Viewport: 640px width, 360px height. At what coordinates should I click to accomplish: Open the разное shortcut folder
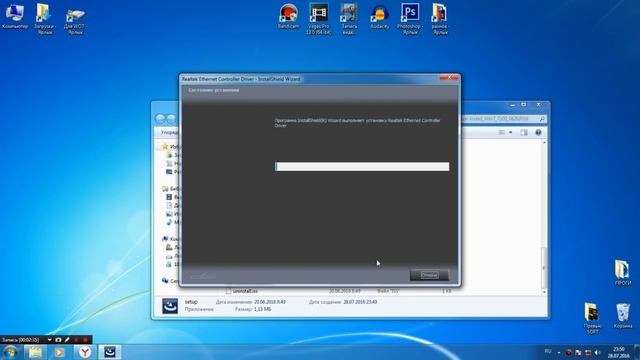(440, 18)
